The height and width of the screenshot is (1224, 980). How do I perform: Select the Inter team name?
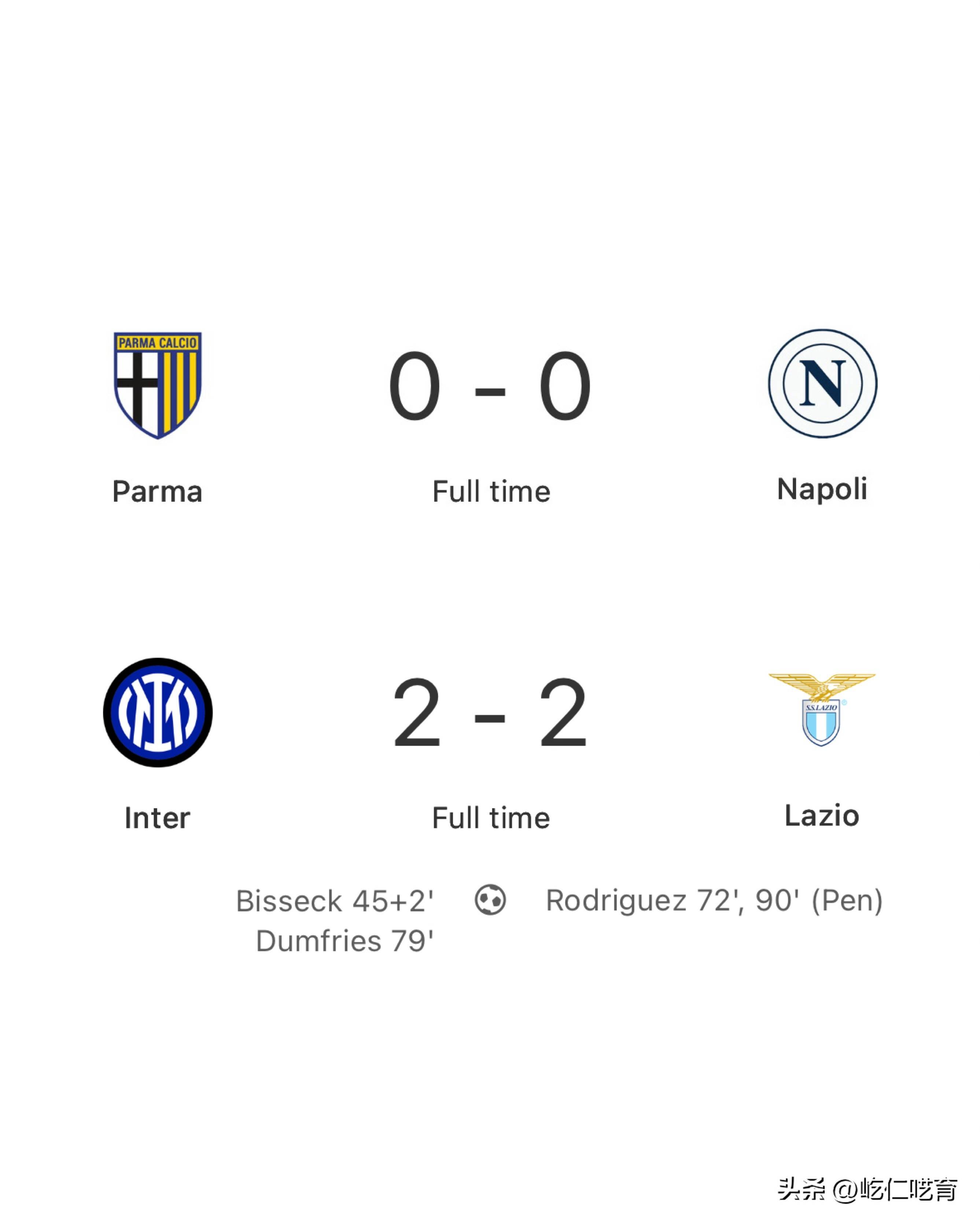coord(157,818)
